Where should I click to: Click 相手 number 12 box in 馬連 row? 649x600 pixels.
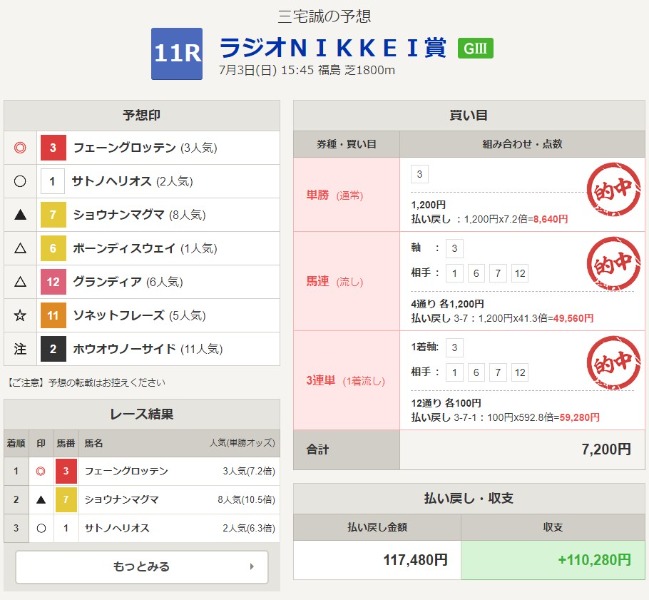pyautogui.click(x=520, y=273)
